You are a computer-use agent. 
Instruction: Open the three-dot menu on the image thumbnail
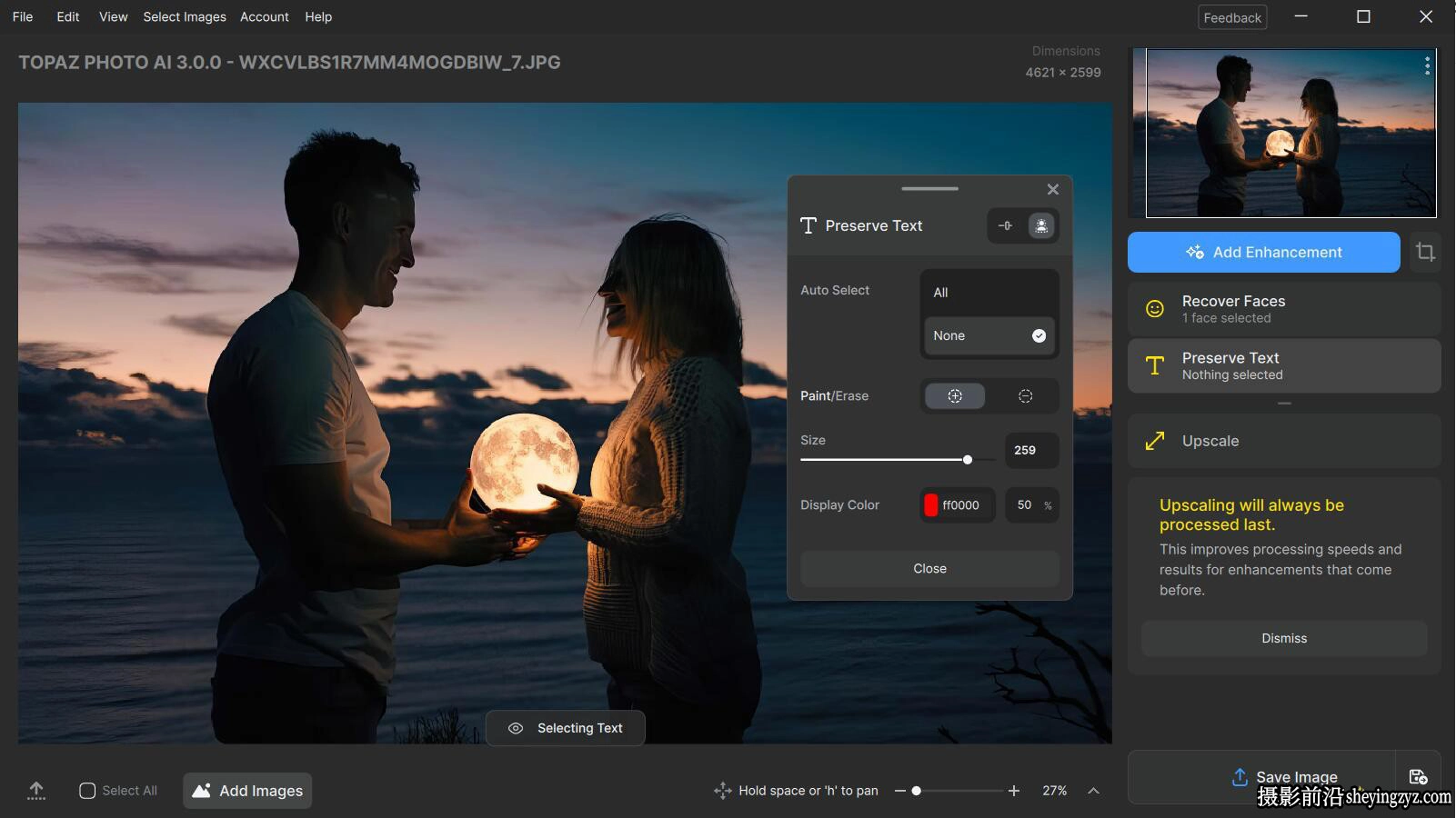[1427, 65]
